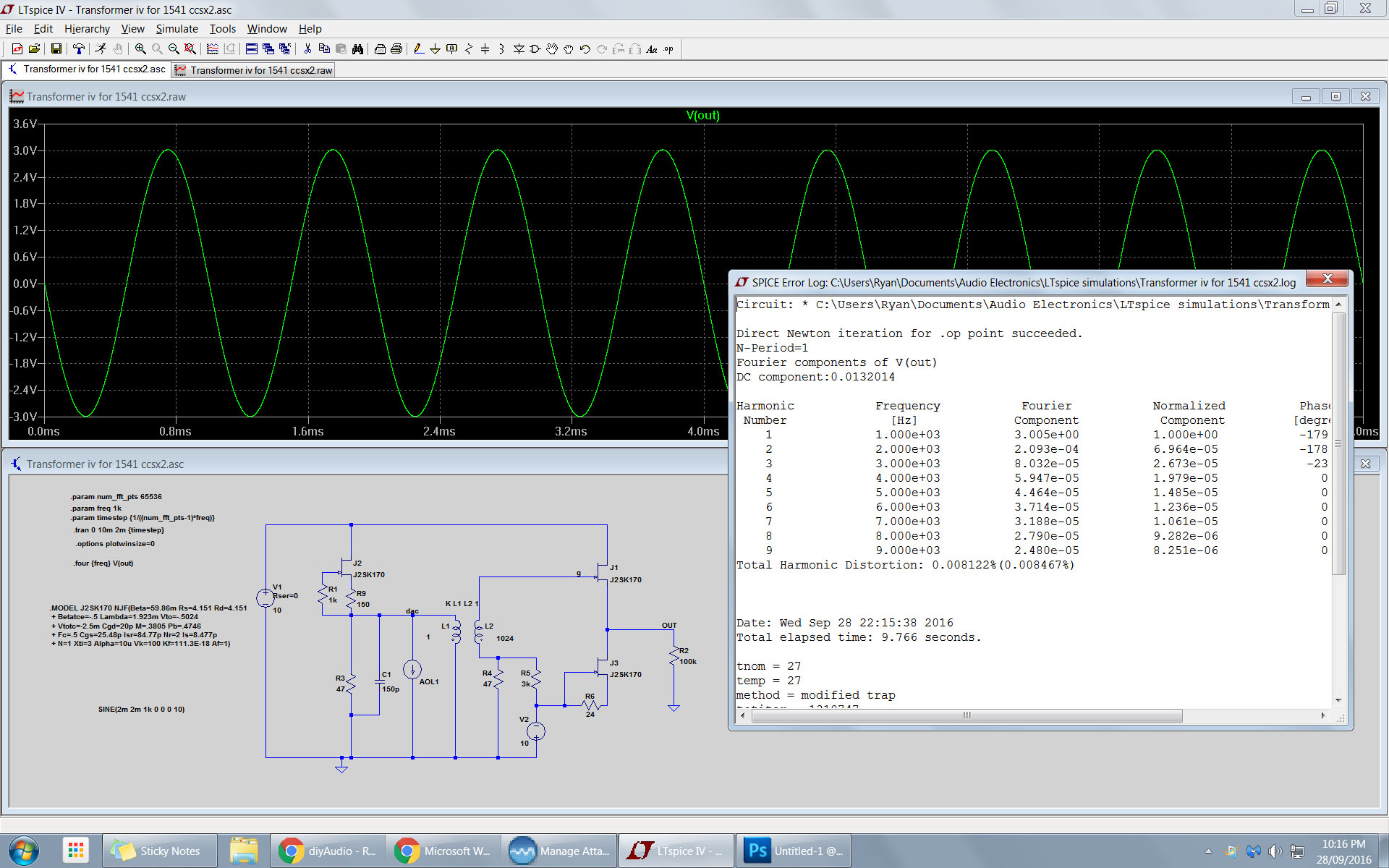Select the Label Net tool

(451, 49)
